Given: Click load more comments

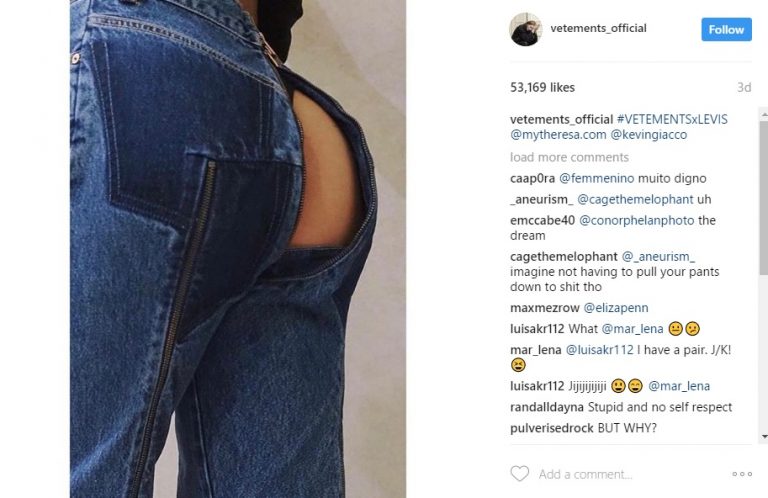Looking at the screenshot, I should point(569,157).
